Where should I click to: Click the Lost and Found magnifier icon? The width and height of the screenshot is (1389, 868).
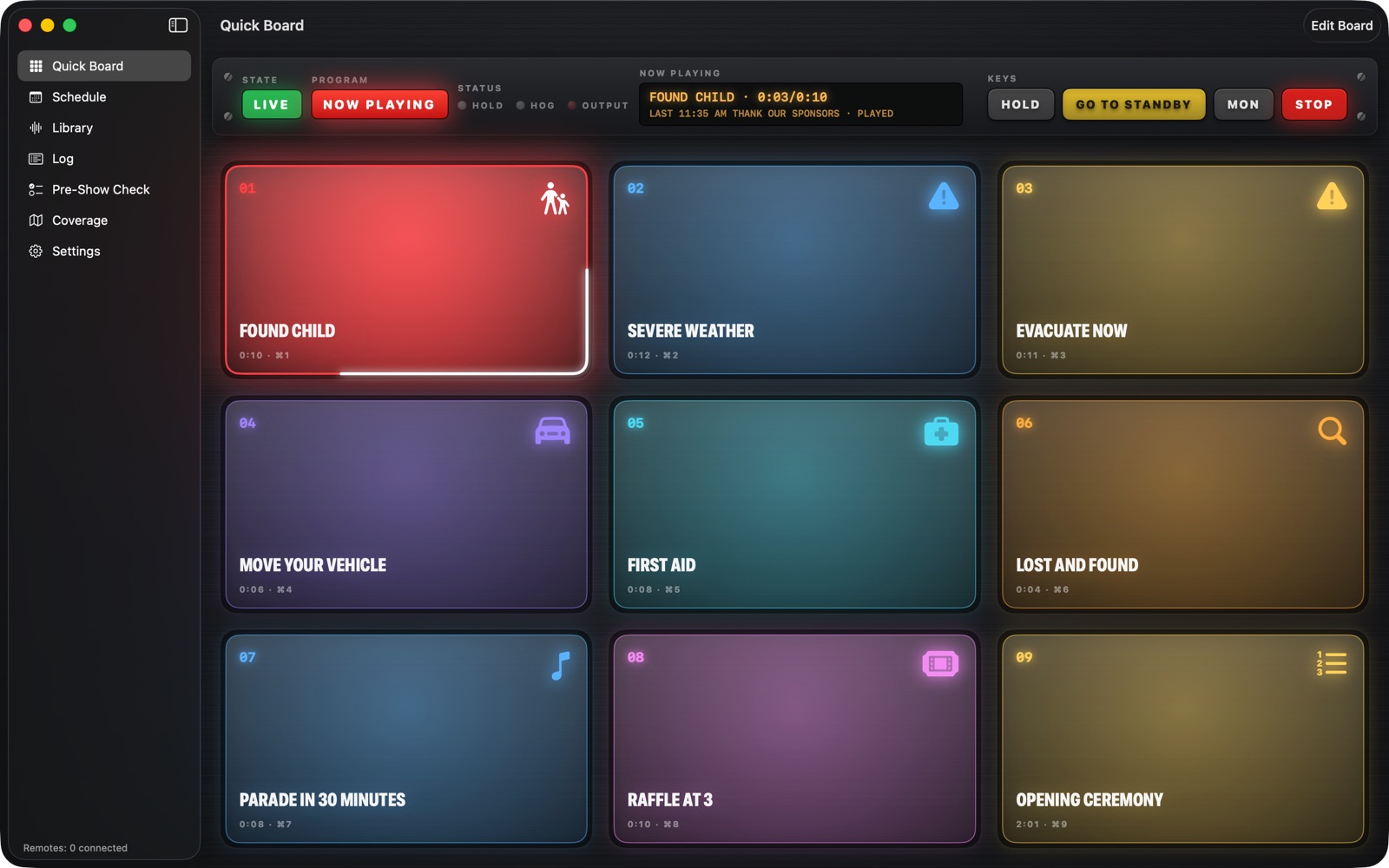(x=1332, y=431)
